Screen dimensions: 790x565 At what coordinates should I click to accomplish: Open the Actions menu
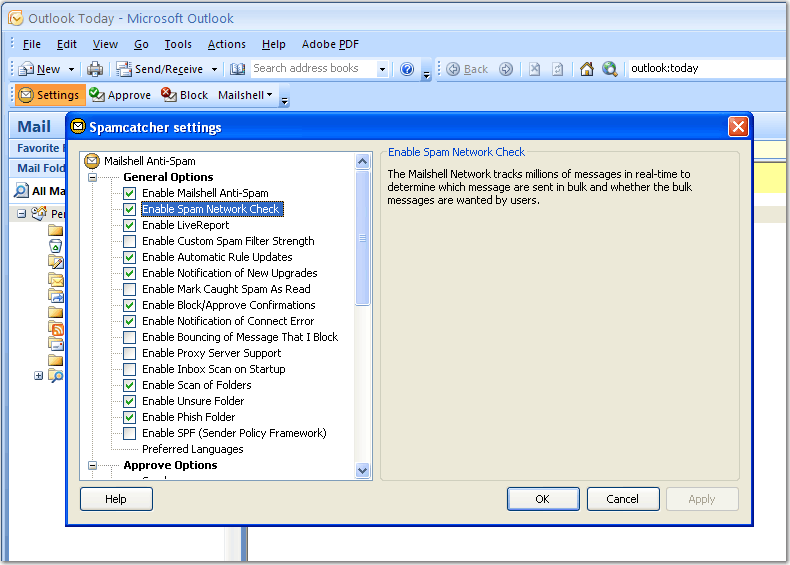226,44
